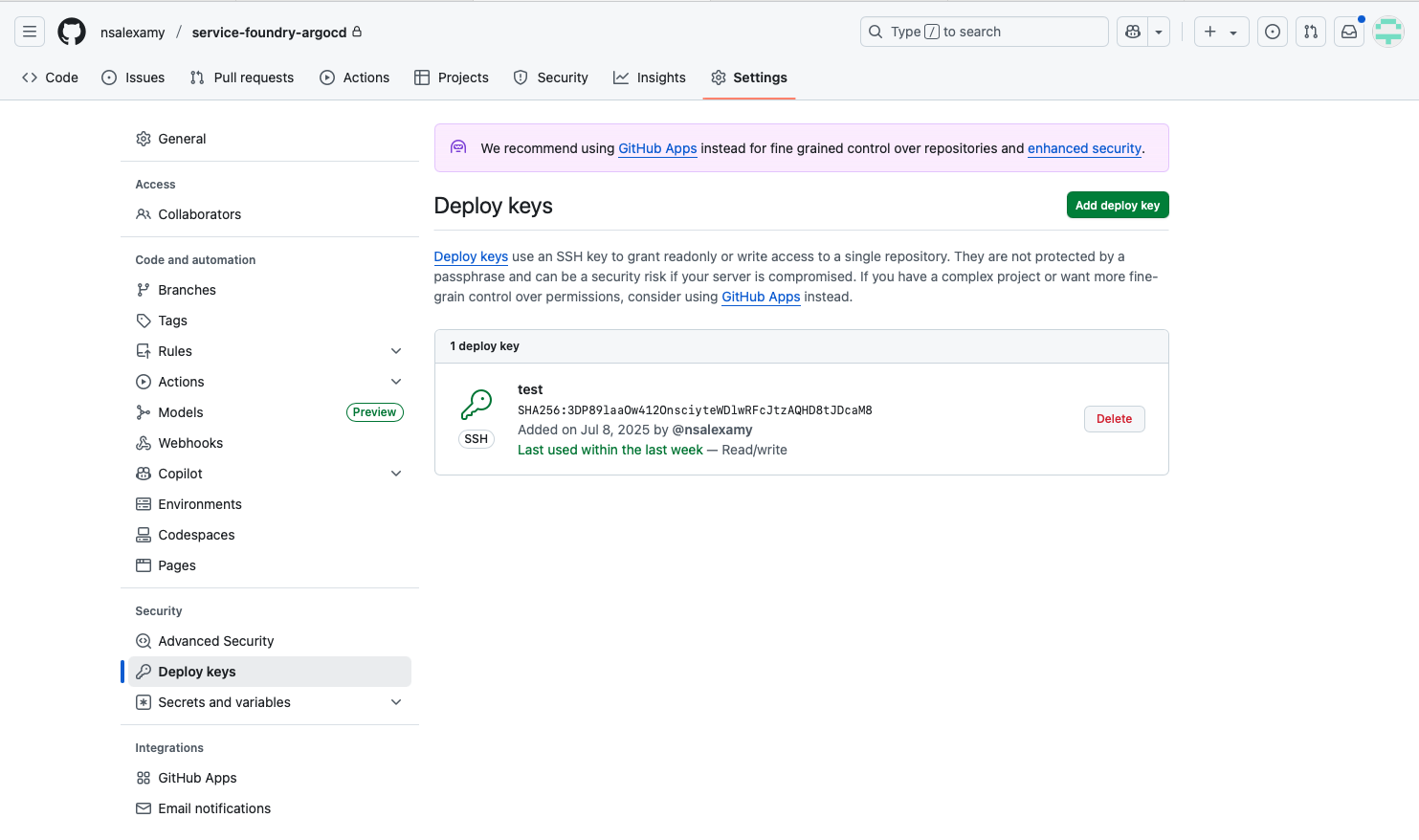This screenshot has width=1419, height=840.
Task: Follow the enhanced security link
Action: tap(1084, 148)
